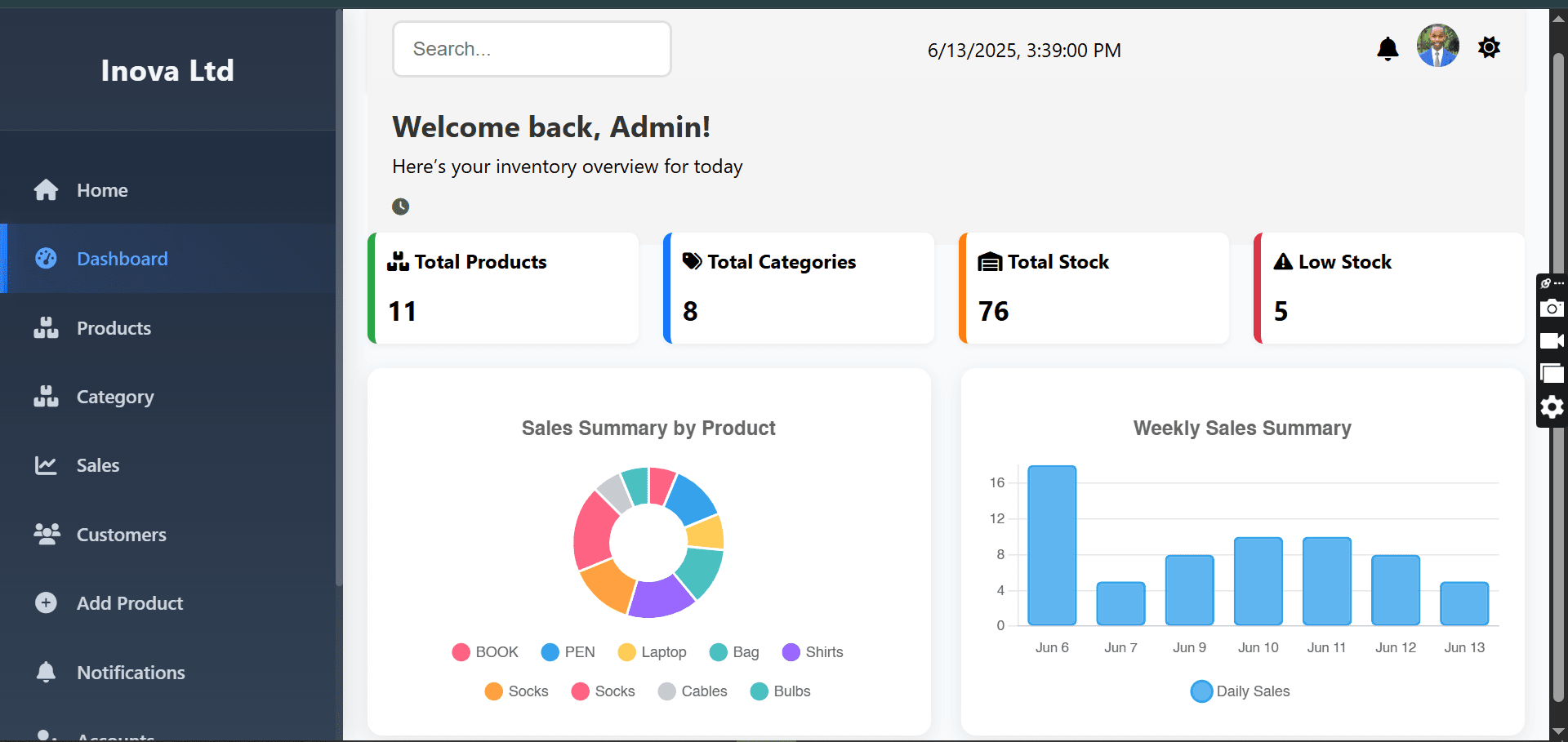Click the gear icon on side capture toolbar
Screen dimensions: 1568x742
[1552, 407]
